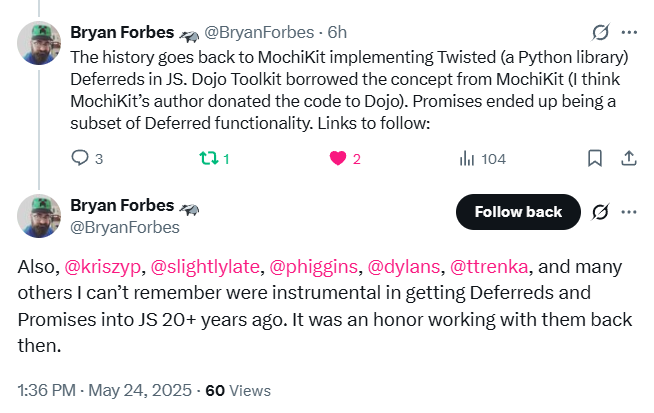
Task: Visit the @phiggins profile mention
Action: 314,267
